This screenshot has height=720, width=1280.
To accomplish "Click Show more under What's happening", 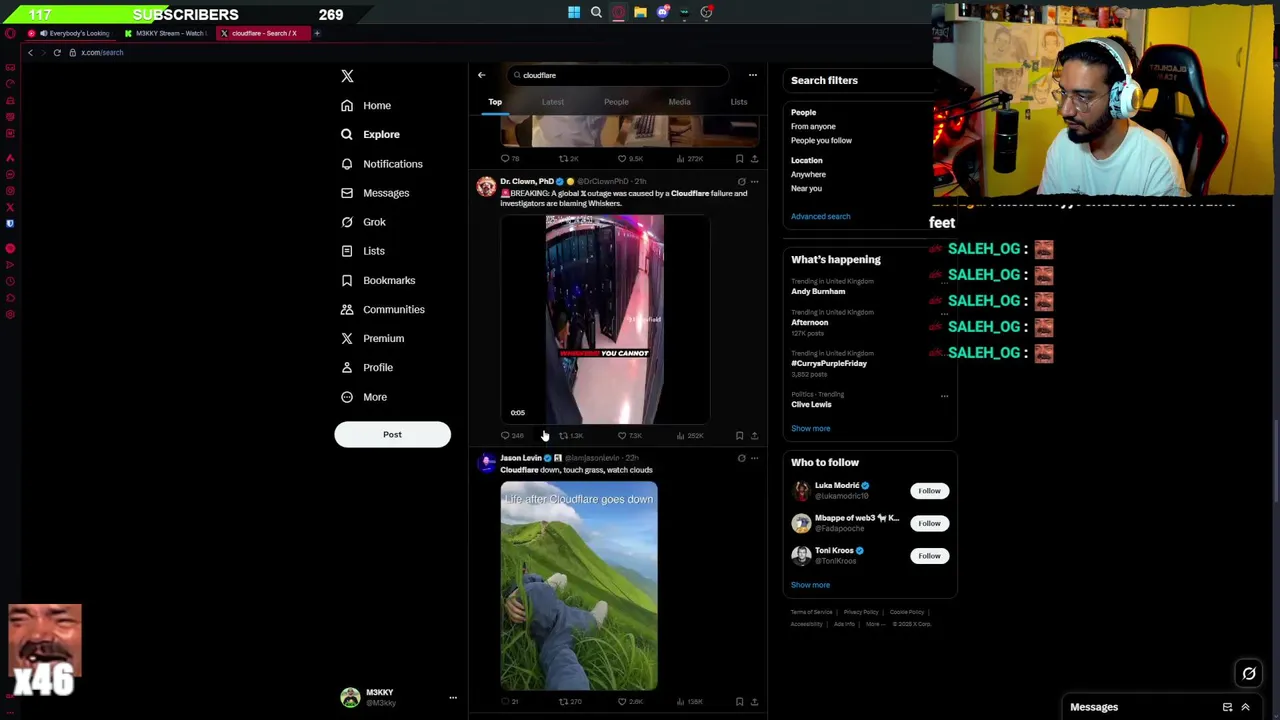I will 811,428.
